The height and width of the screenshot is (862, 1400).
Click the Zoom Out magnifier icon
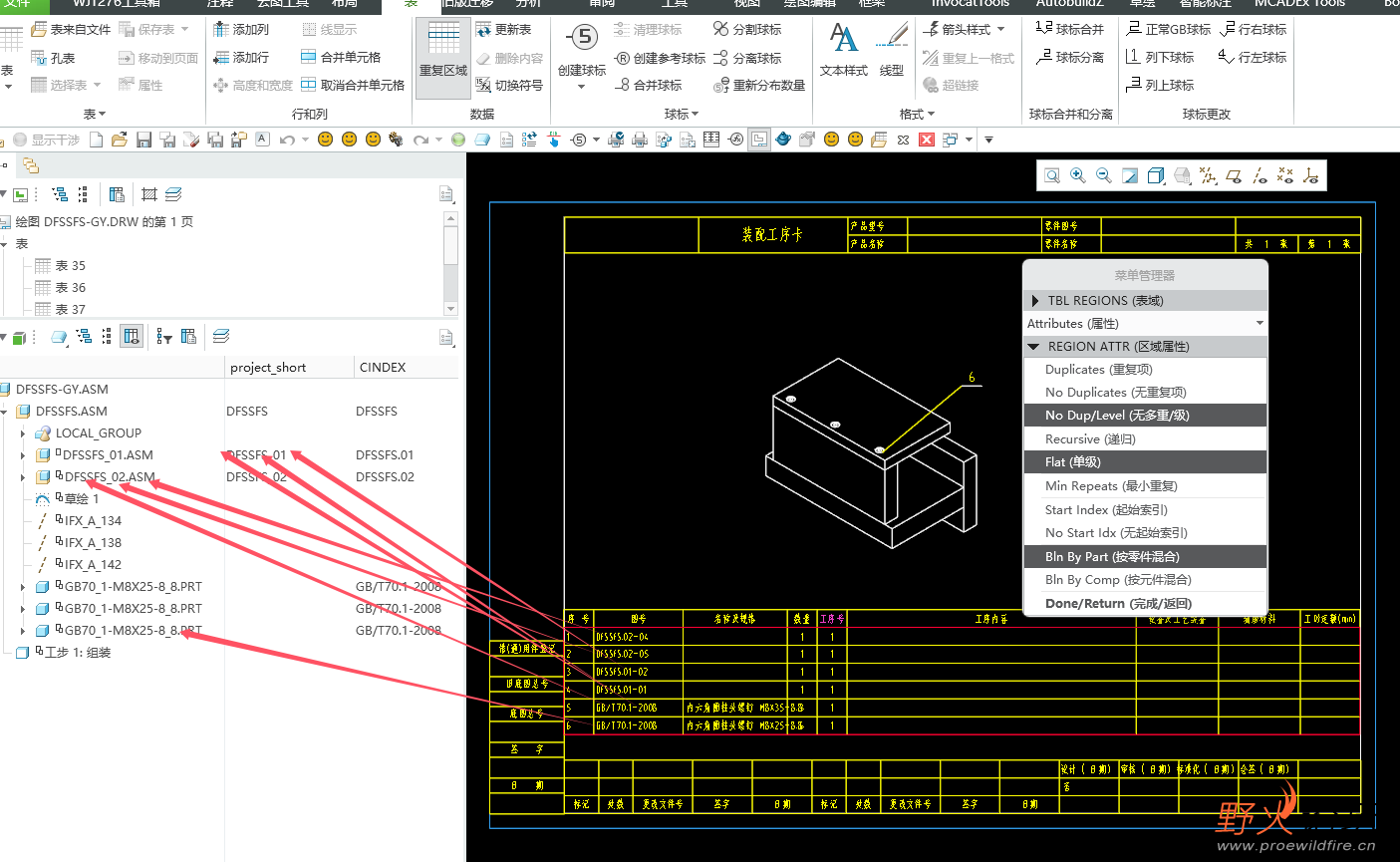point(1103,176)
